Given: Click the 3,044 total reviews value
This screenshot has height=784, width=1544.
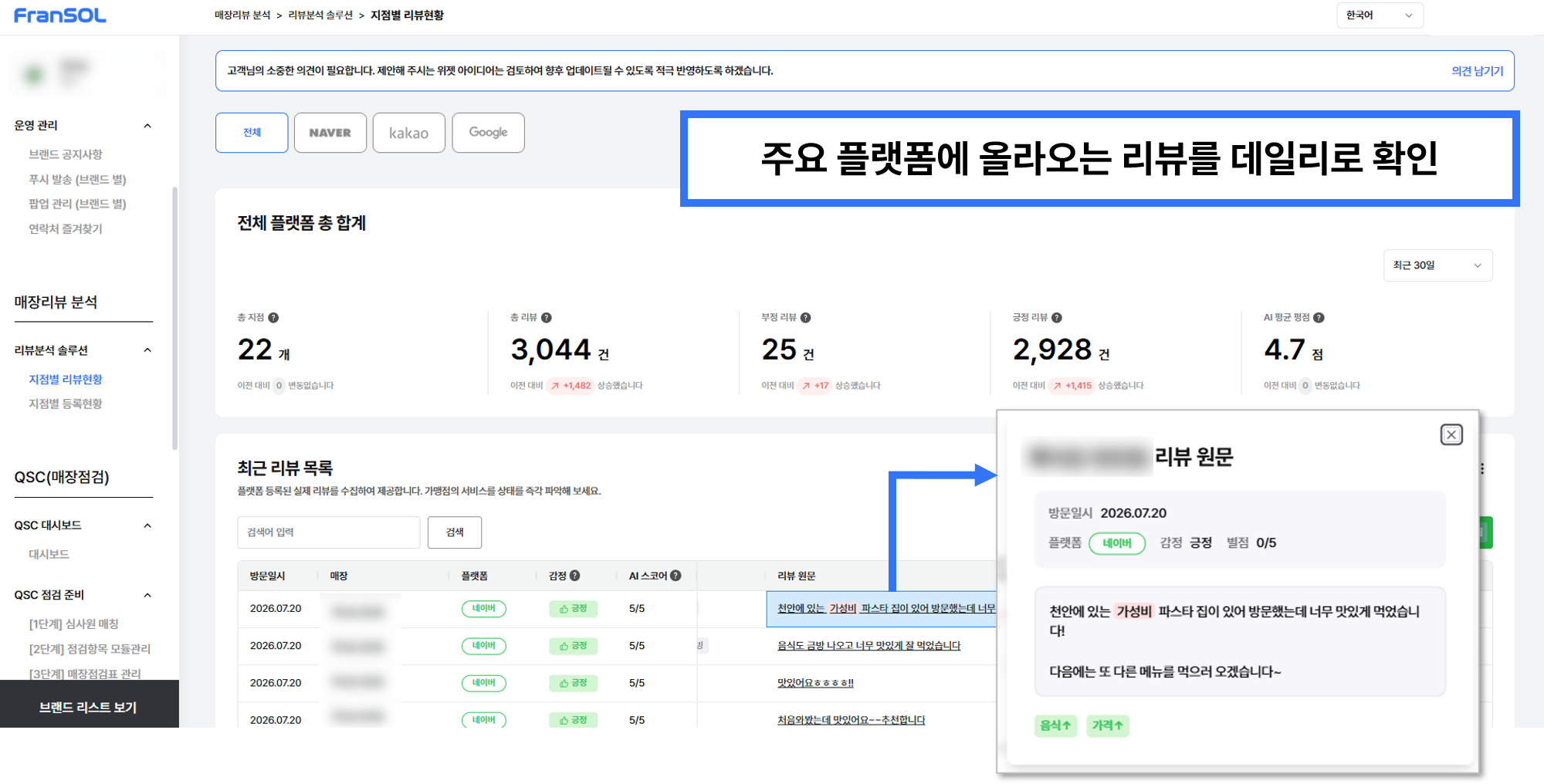Looking at the screenshot, I should click(x=551, y=350).
